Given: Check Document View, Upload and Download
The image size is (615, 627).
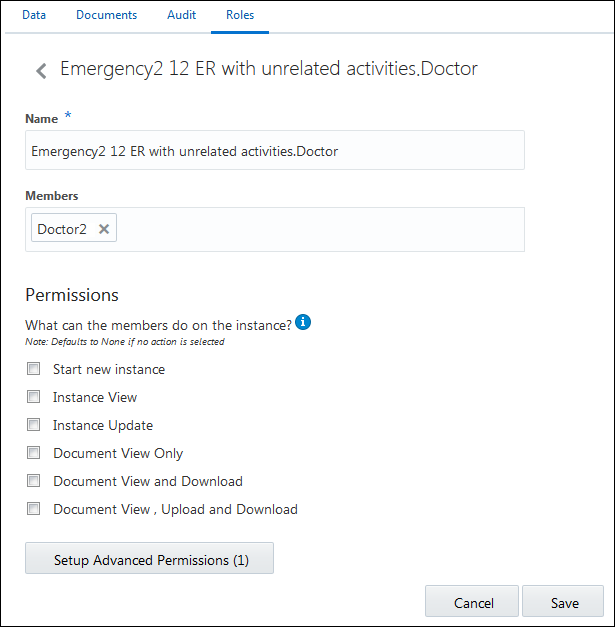Looking at the screenshot, I should click(x=34, y=509).
